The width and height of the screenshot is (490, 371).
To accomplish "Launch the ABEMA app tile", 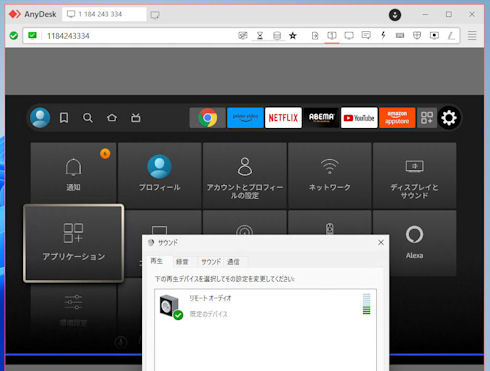I will [x=321, y=118].
